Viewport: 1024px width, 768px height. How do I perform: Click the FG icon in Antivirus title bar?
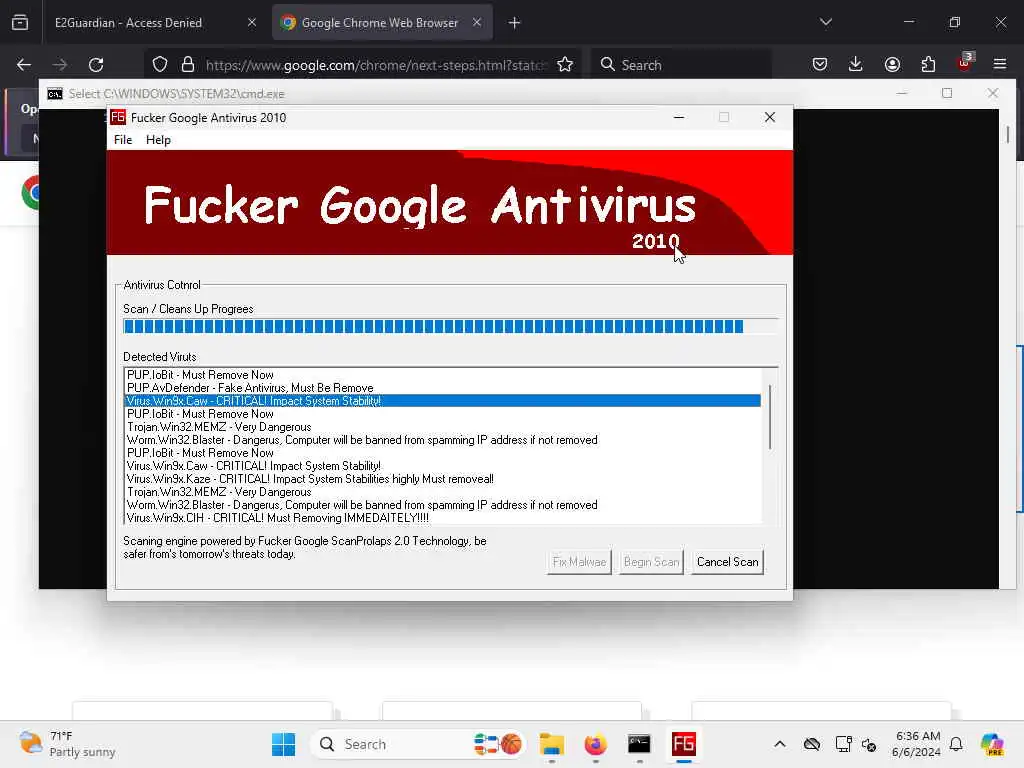point(118,118)
